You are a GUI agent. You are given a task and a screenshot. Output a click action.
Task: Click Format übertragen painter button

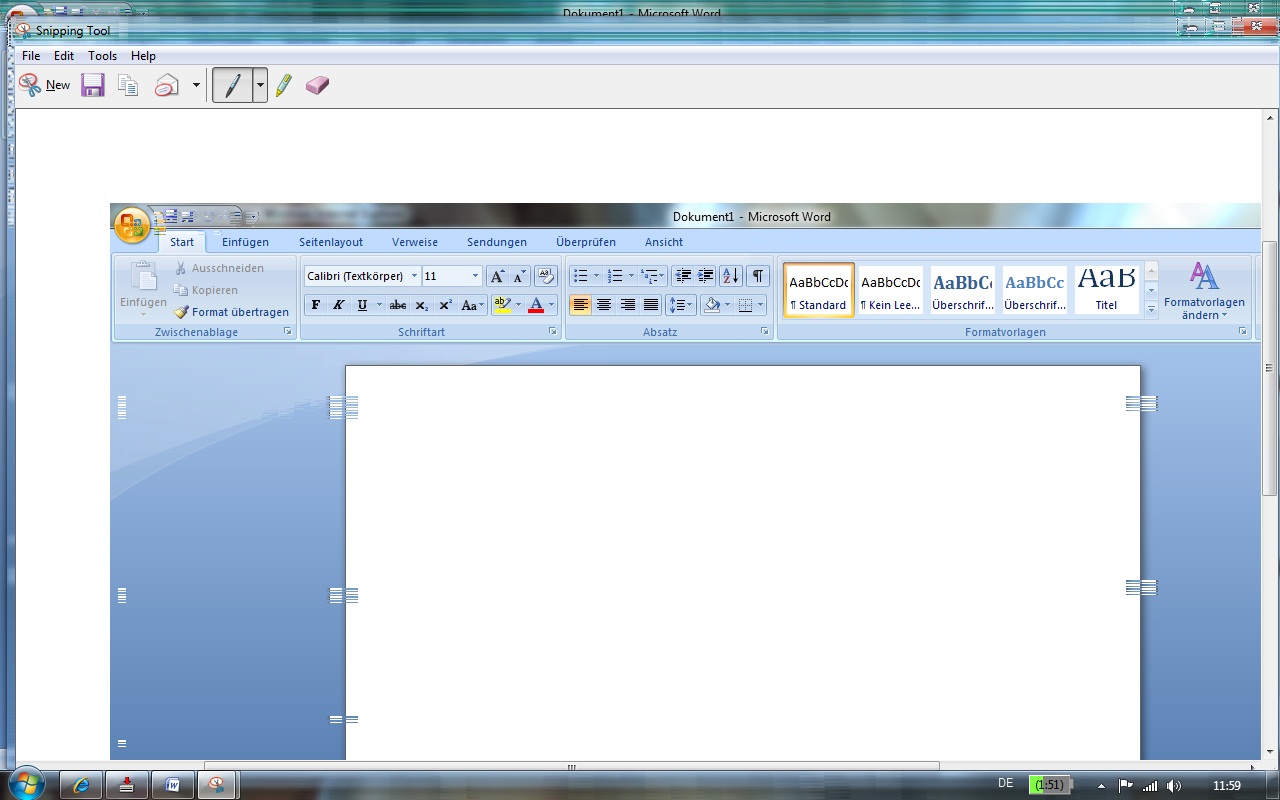click(231, 312)
